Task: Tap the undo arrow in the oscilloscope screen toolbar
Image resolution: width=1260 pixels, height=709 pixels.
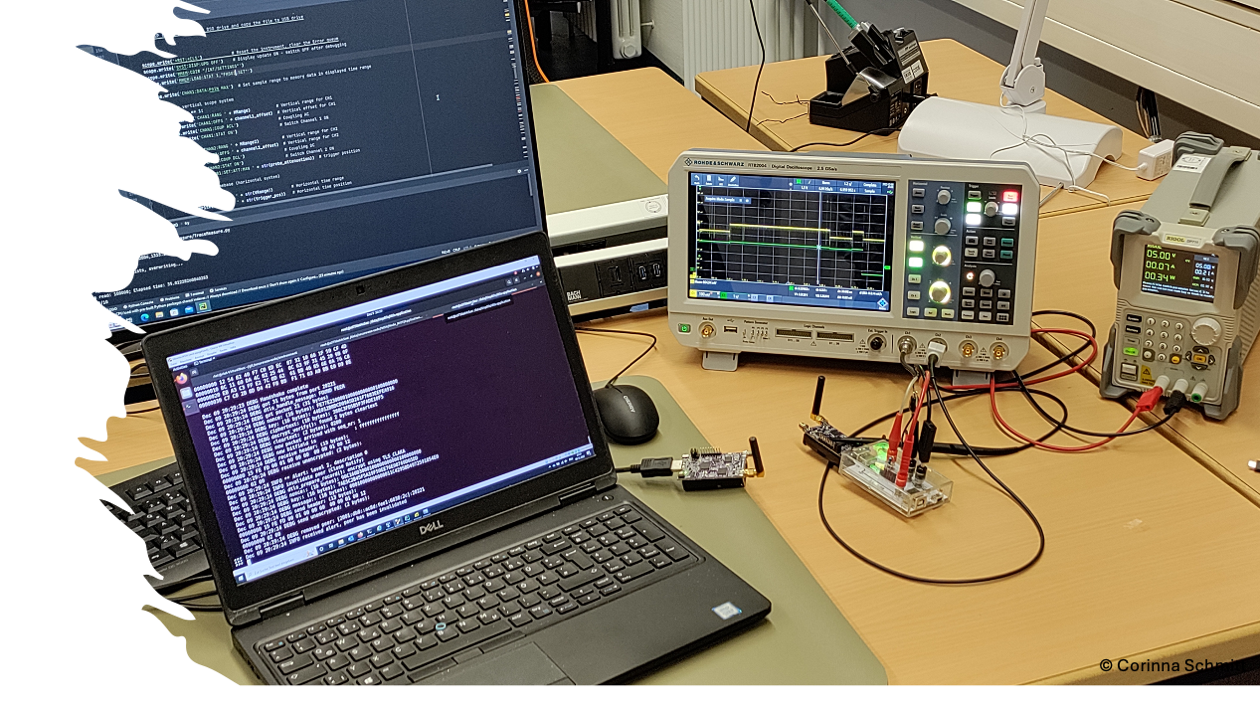Action: pyautogui.click(x=697, y=179)
